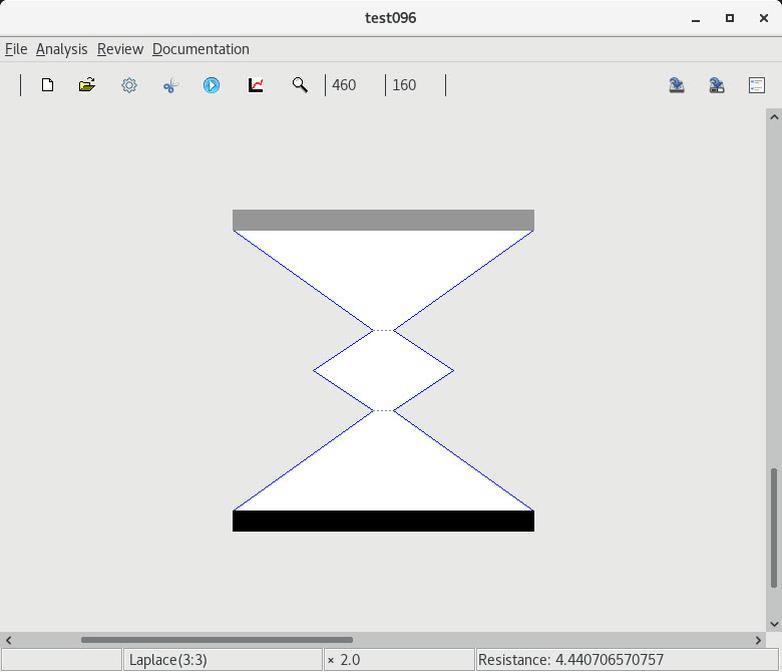Click the width field showing 460
The width and height of the screenshot is (782, 672).
click(x=354, y=85)
